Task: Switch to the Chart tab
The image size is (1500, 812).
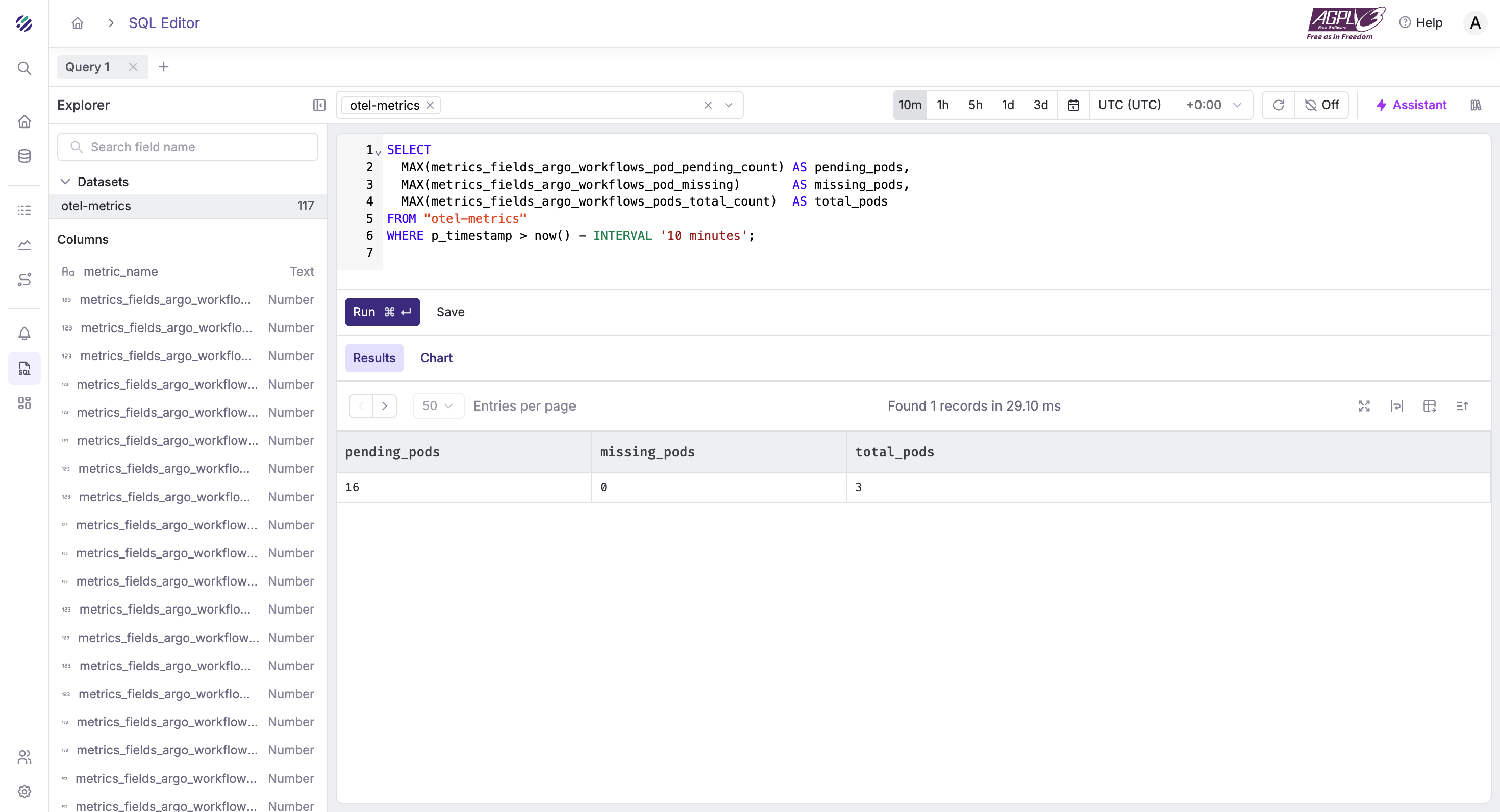Action: (x=436, y=358)
